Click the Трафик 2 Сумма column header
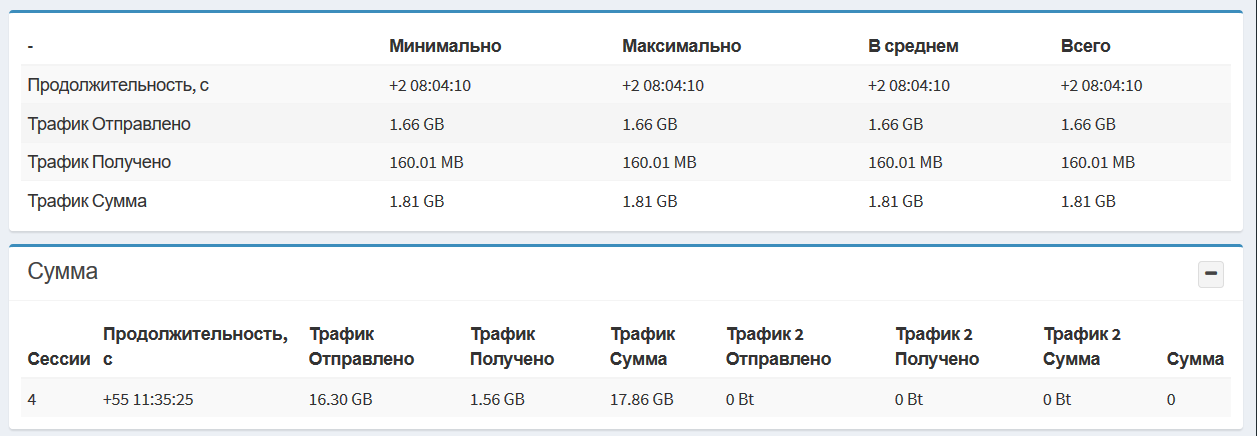Viewport: 1257px width, 436px height. tap(1081, 346)
